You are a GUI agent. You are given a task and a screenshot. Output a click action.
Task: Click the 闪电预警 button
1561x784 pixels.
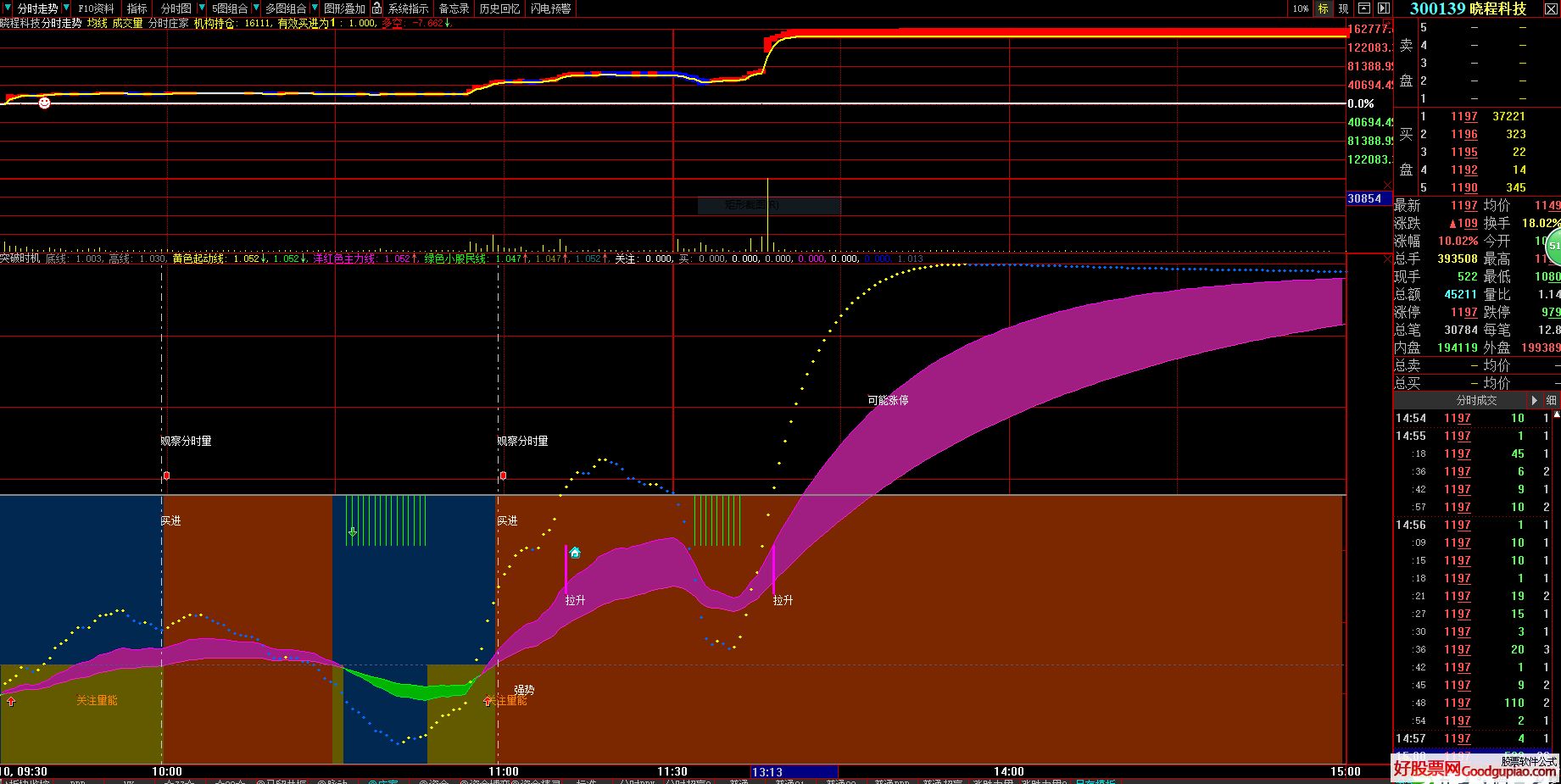tap(550, 8)
